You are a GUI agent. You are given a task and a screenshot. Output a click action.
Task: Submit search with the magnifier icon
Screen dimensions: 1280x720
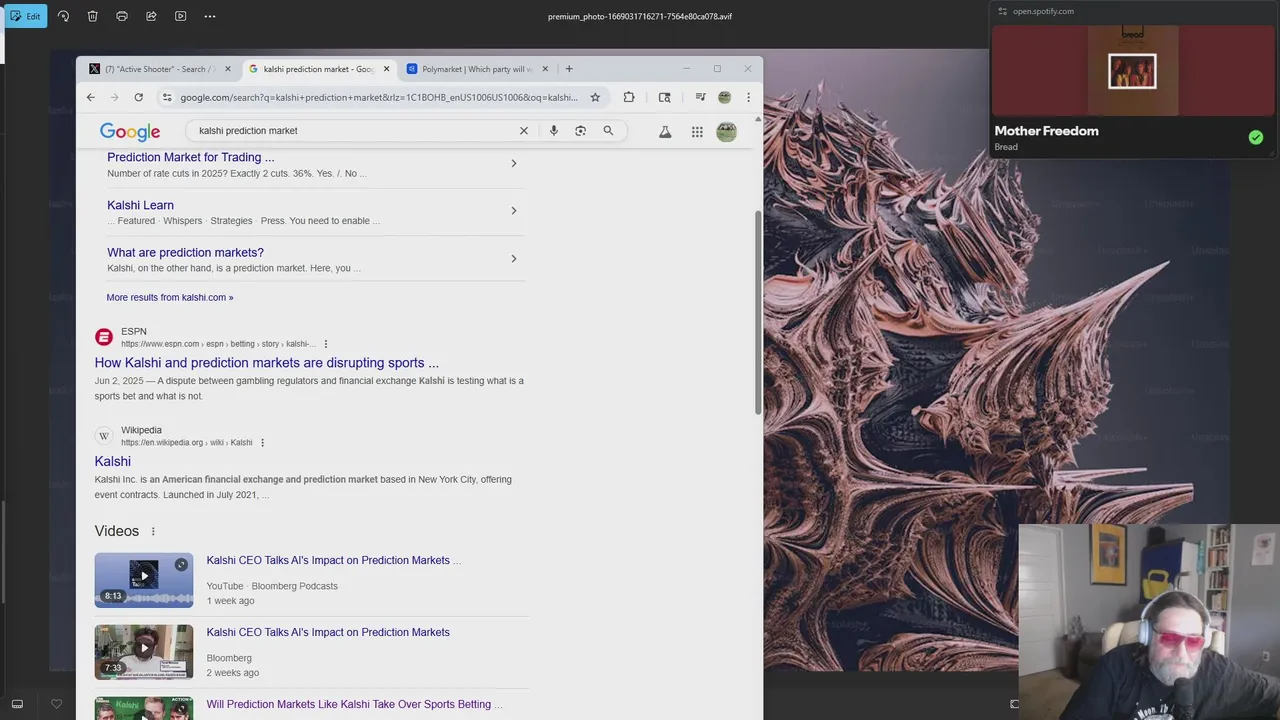pos(608,131)
